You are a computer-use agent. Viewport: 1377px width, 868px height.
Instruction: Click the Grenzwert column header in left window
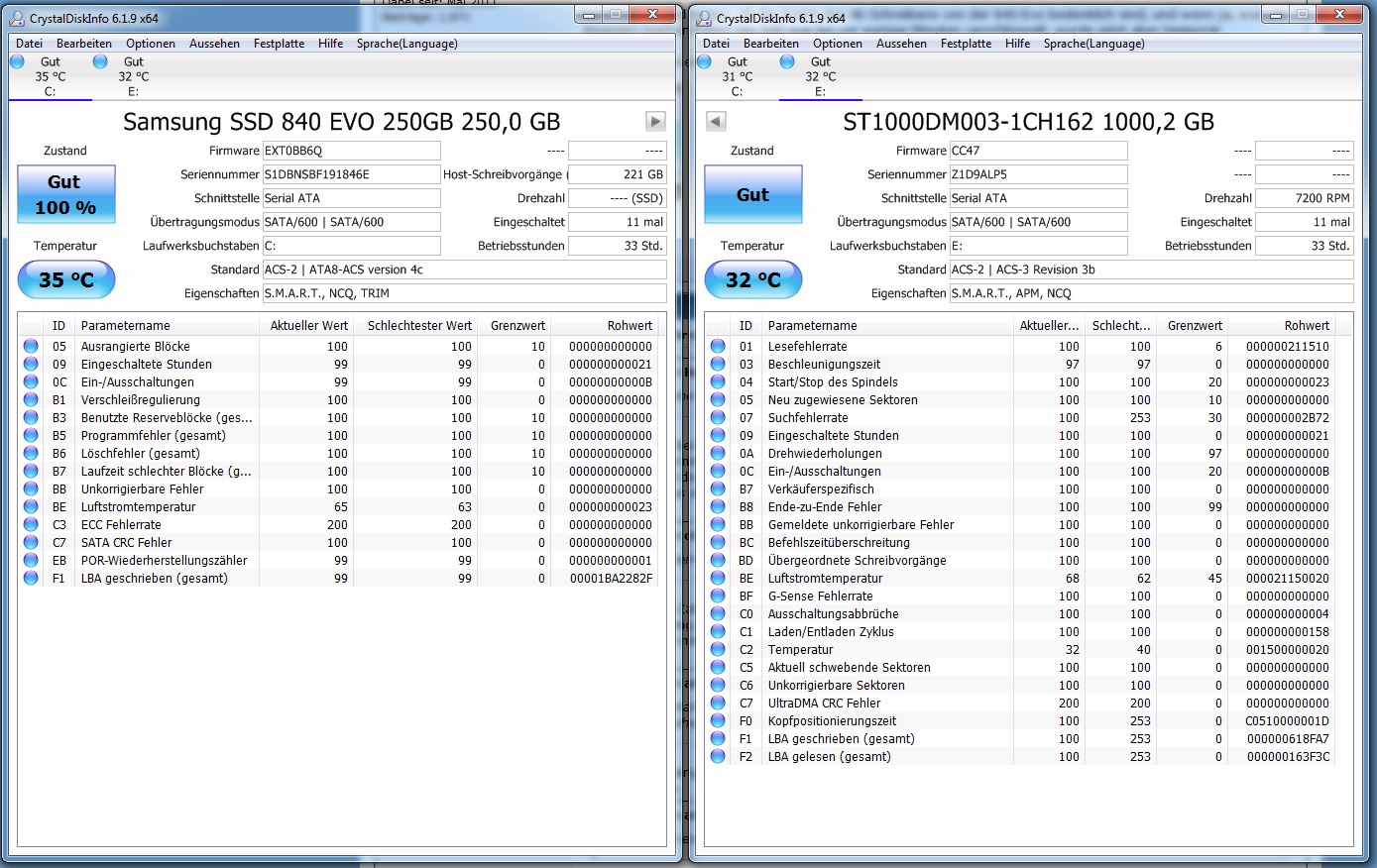(515, 325)
